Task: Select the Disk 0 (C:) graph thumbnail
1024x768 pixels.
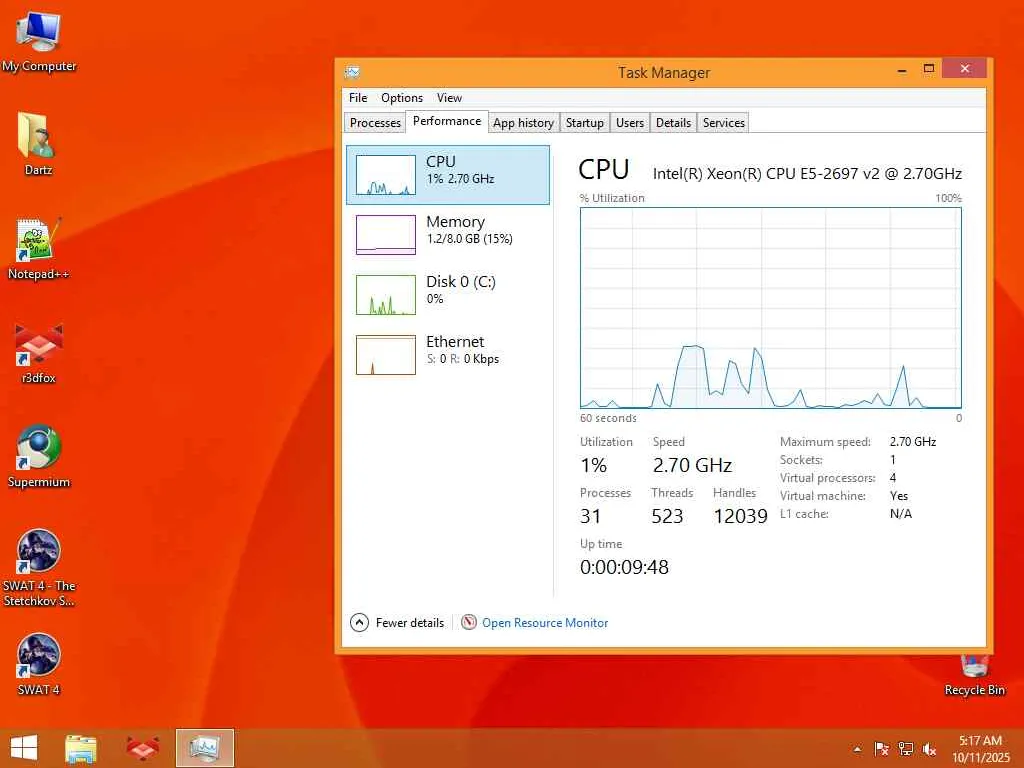Action: click(x=386, y=295)
